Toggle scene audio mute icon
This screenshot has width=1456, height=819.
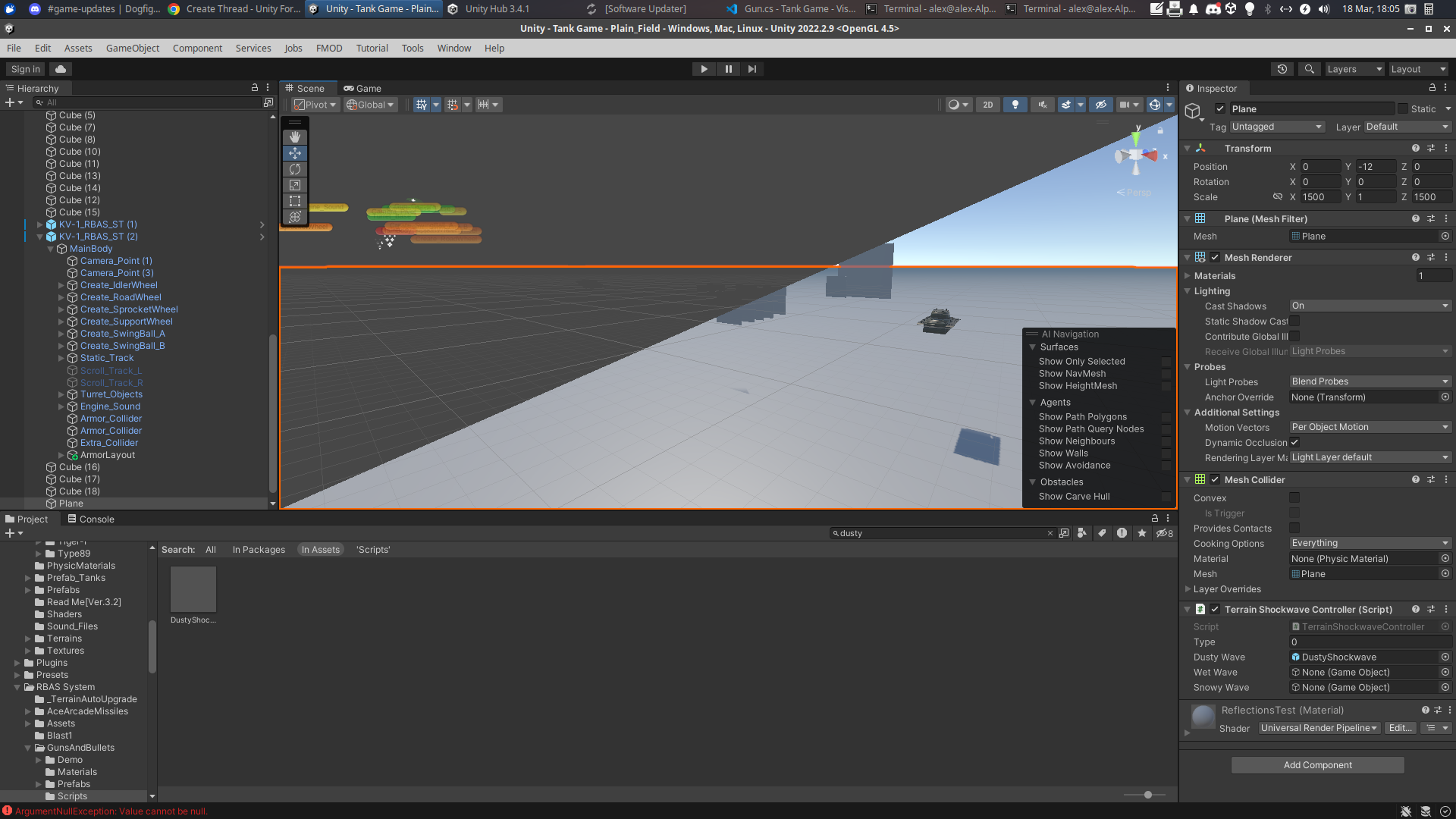(x=1043, y=105)
